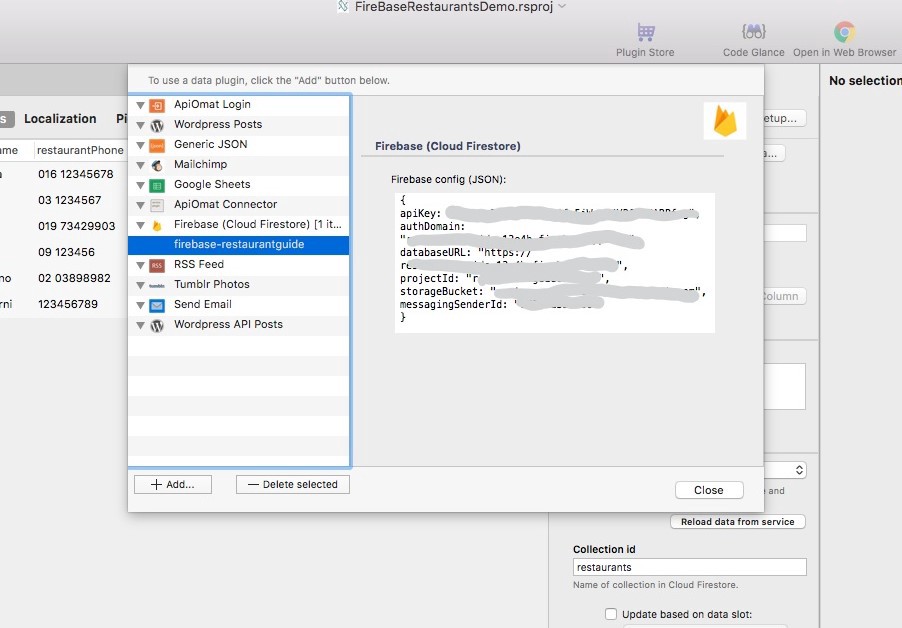Toggle the Update based on data slot checkbox
Screen dimensions: 902x628
tap(611, 614)
